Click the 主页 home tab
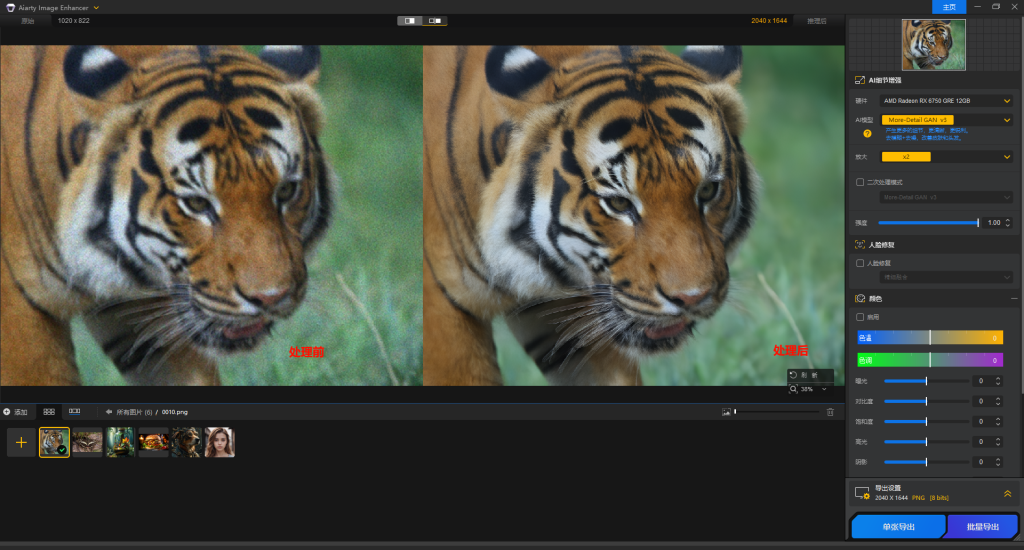 click(949, 7)
